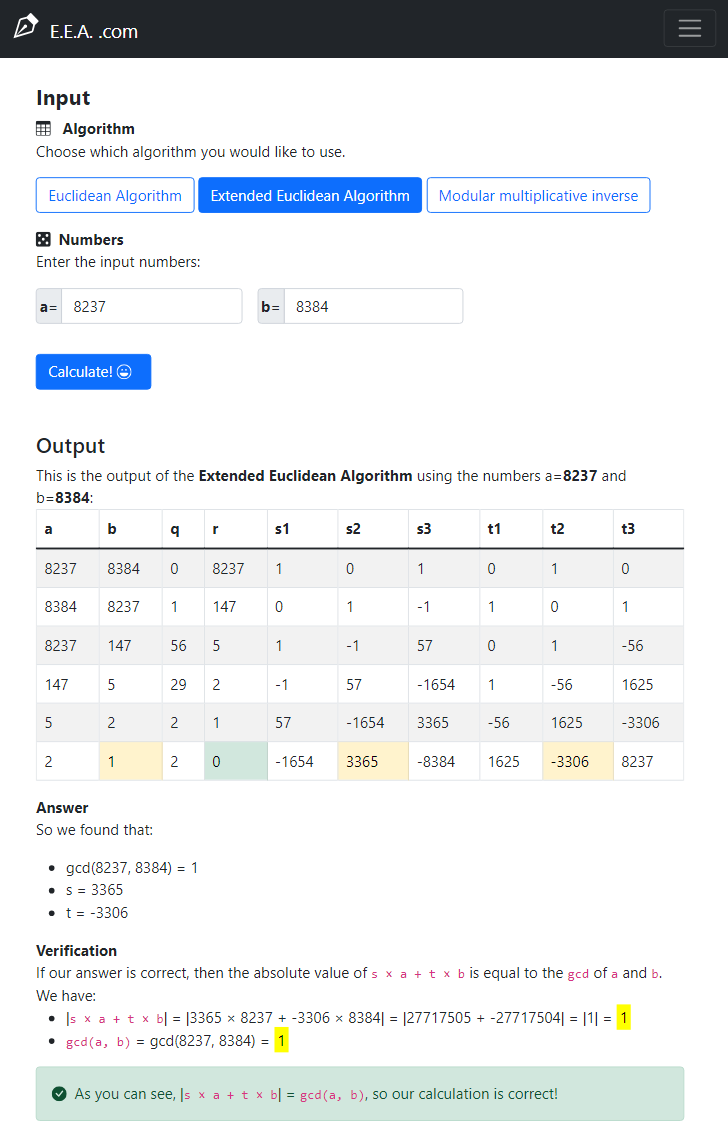Click the Calculate! button
728x1147 pixels.
click(94, 372)
